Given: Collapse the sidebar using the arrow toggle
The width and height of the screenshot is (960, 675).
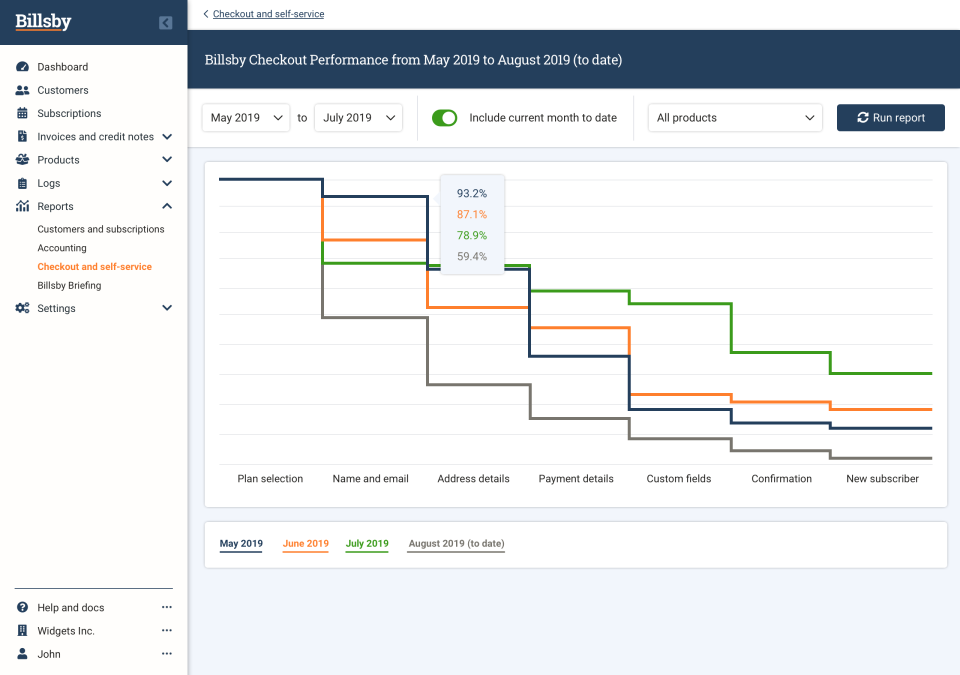Looking at the screenshot, I should pos(165,22).
